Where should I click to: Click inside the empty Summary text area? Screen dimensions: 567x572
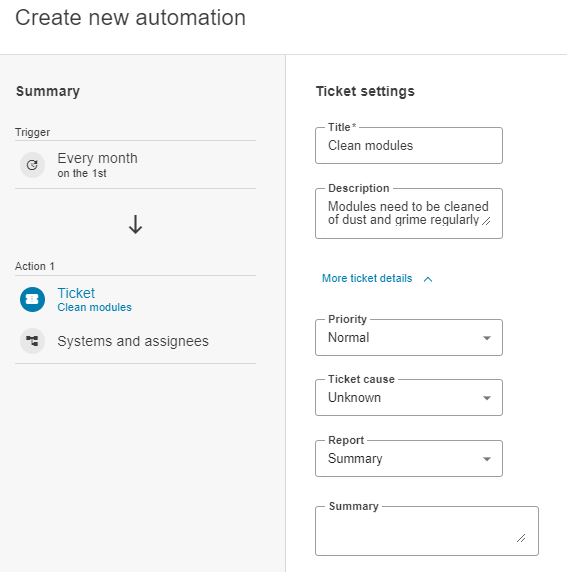tap(427, 531)
